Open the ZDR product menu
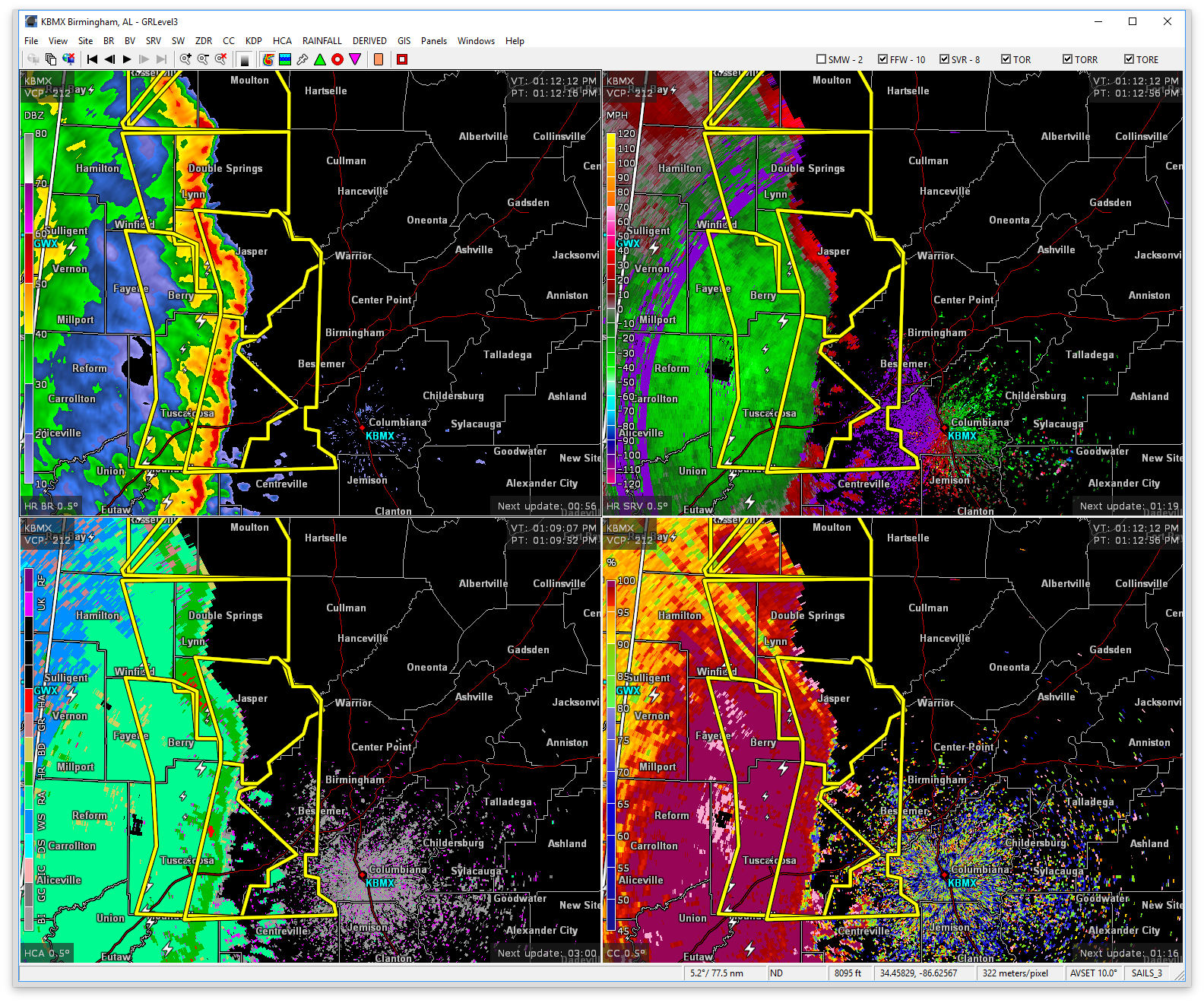 (x=204, y=41)
